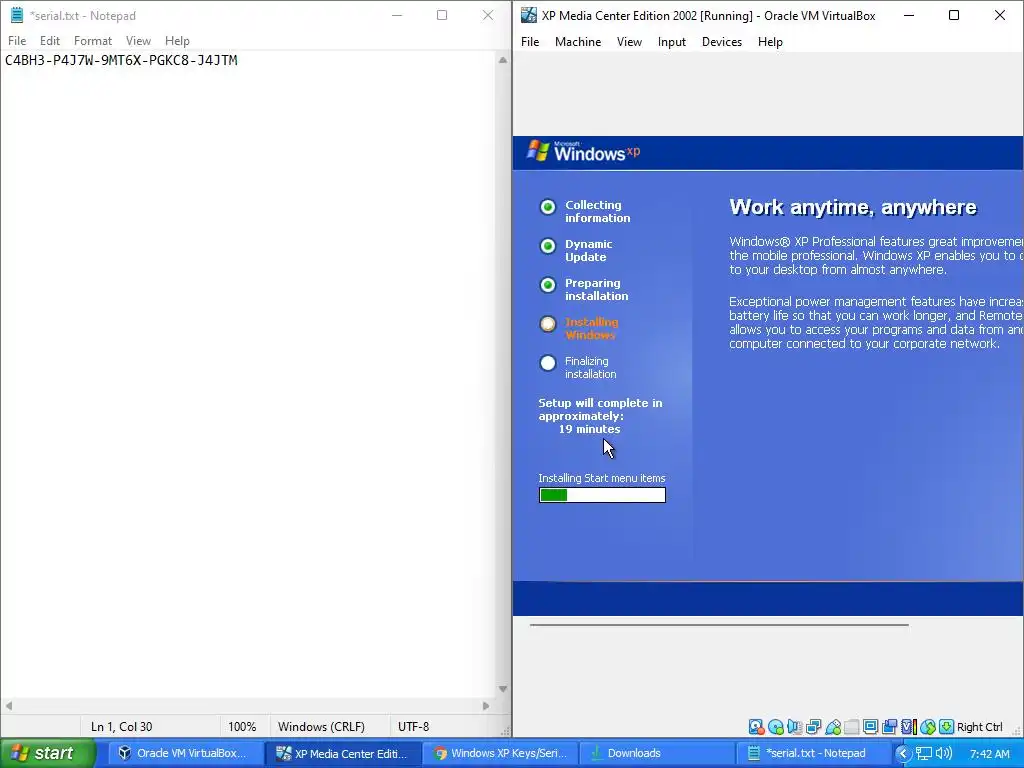Open VirtualBox Help menu
Screen dimensions: 1024x768
pyautogui.click(x=770, y=42)
